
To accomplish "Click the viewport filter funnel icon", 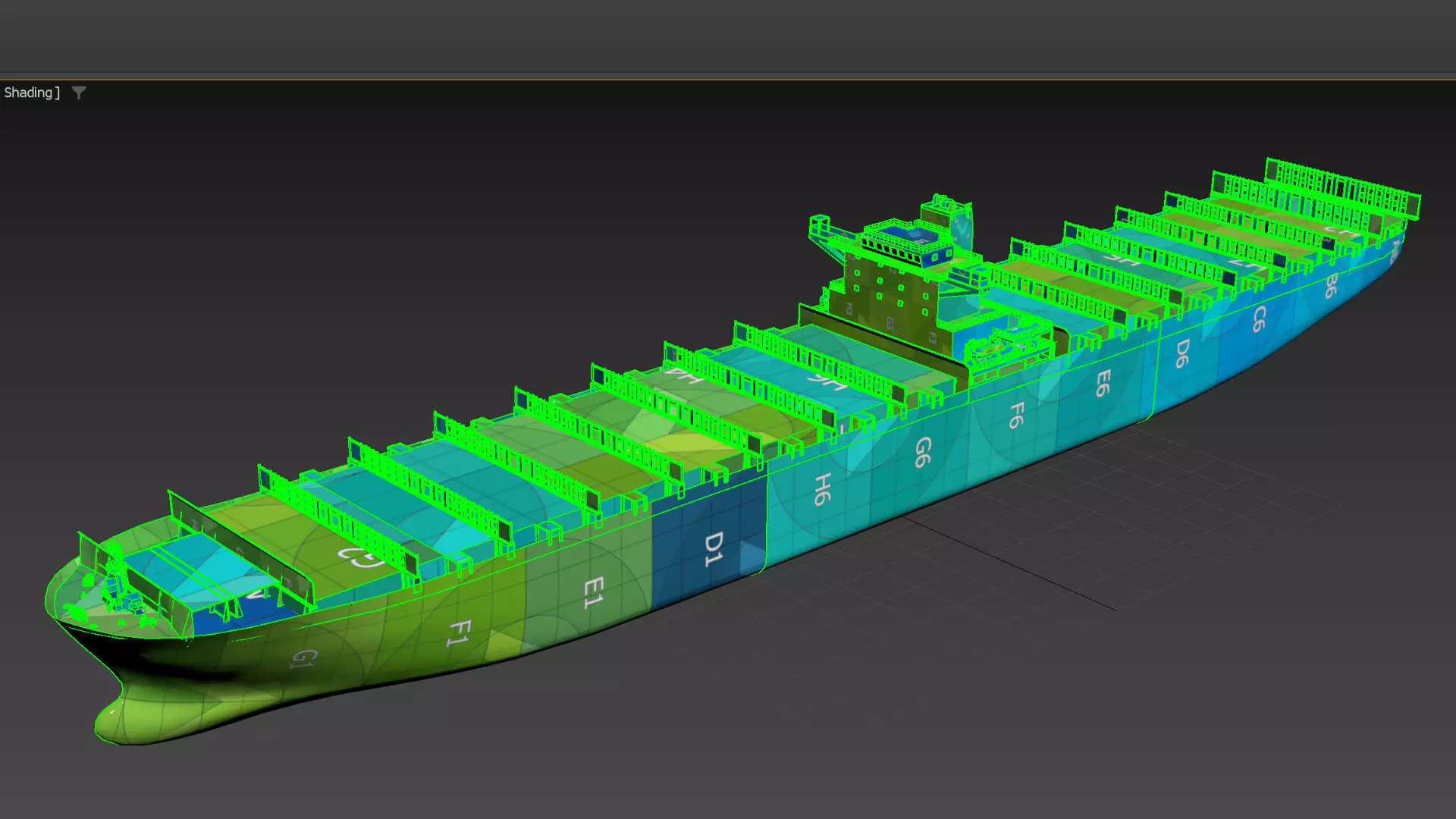I will [x=79, y=93].
